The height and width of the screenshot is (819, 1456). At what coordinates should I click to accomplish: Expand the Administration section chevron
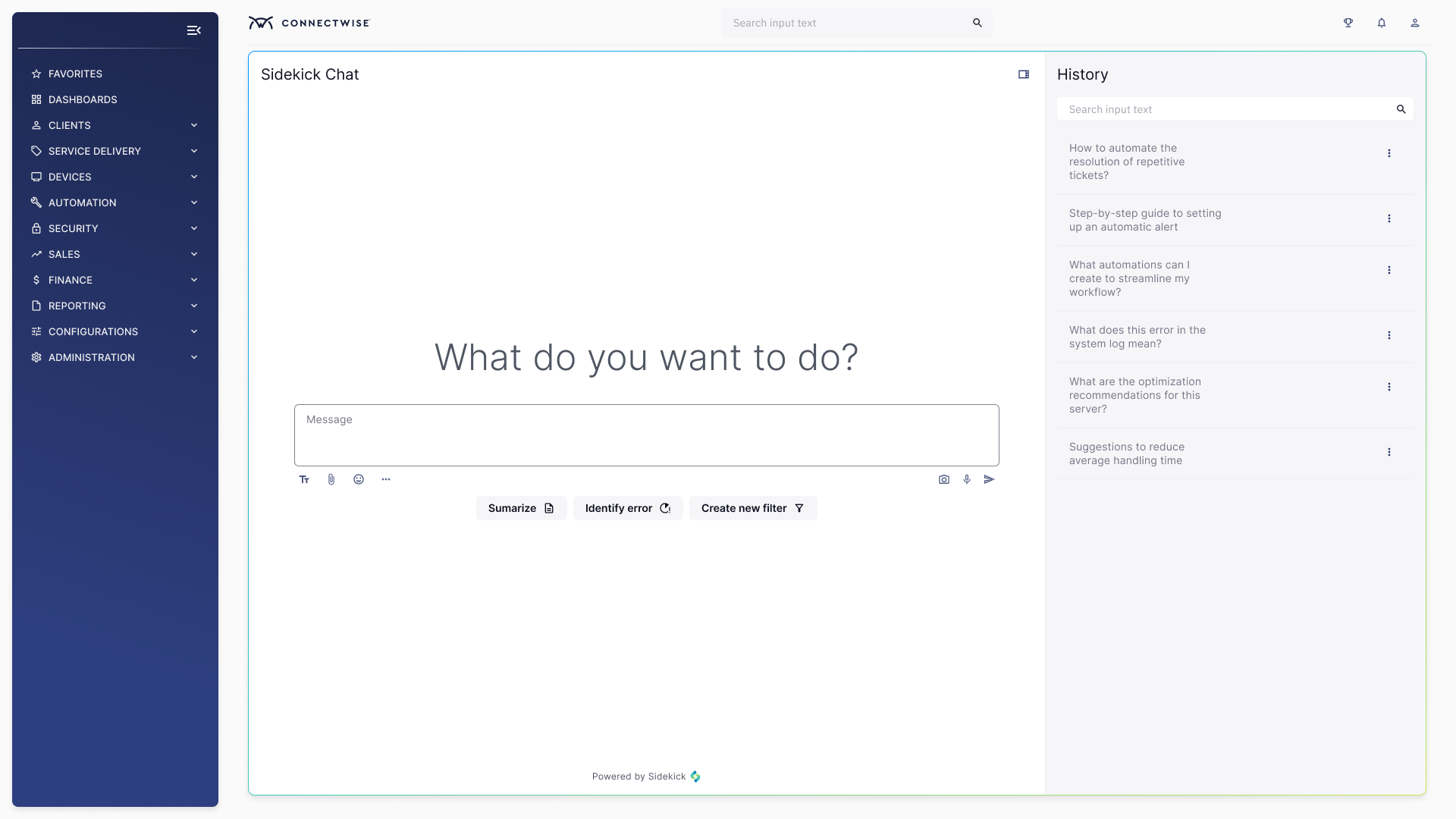point(194,357)
